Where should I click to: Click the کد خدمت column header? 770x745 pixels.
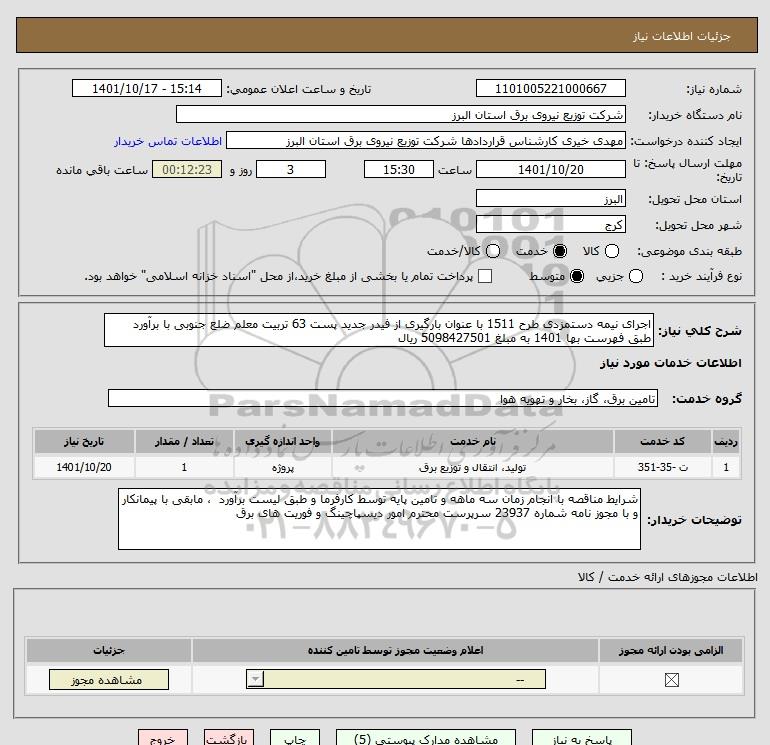[662, 441]
